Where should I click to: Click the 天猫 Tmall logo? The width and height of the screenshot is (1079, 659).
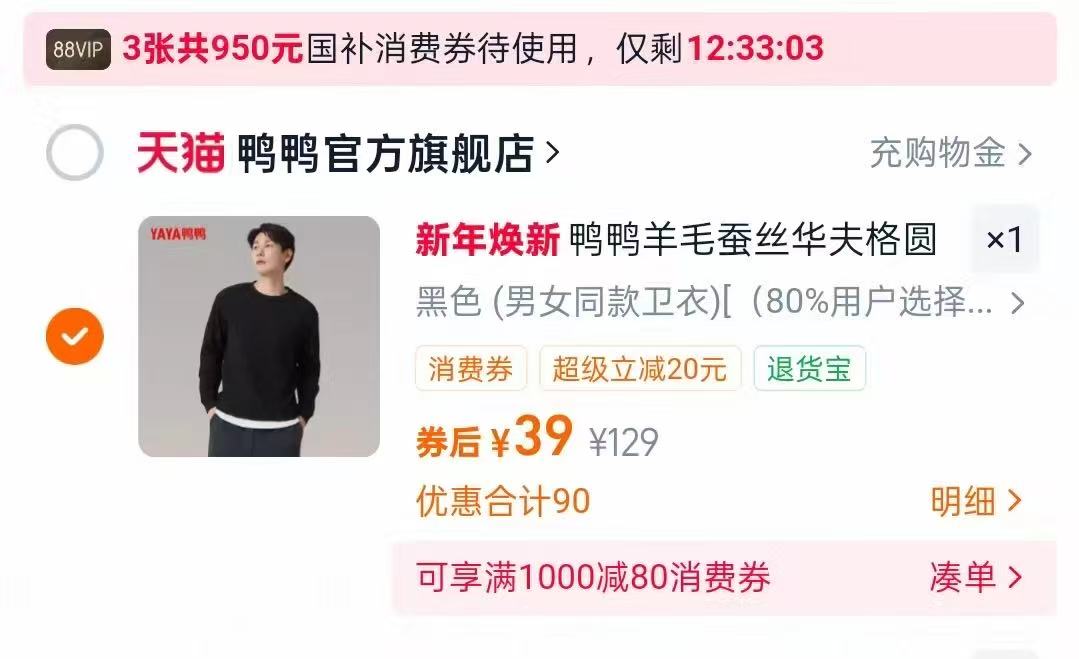[x=180, y=152]
